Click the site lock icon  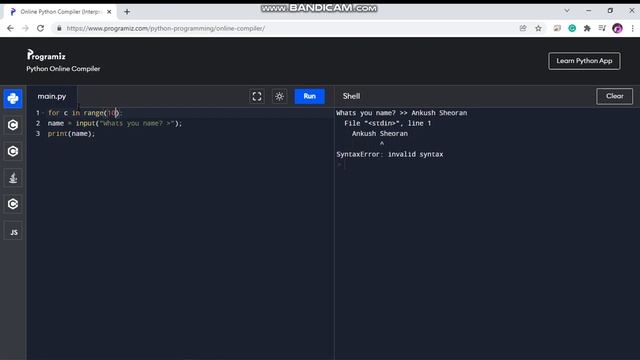[59, 28]
